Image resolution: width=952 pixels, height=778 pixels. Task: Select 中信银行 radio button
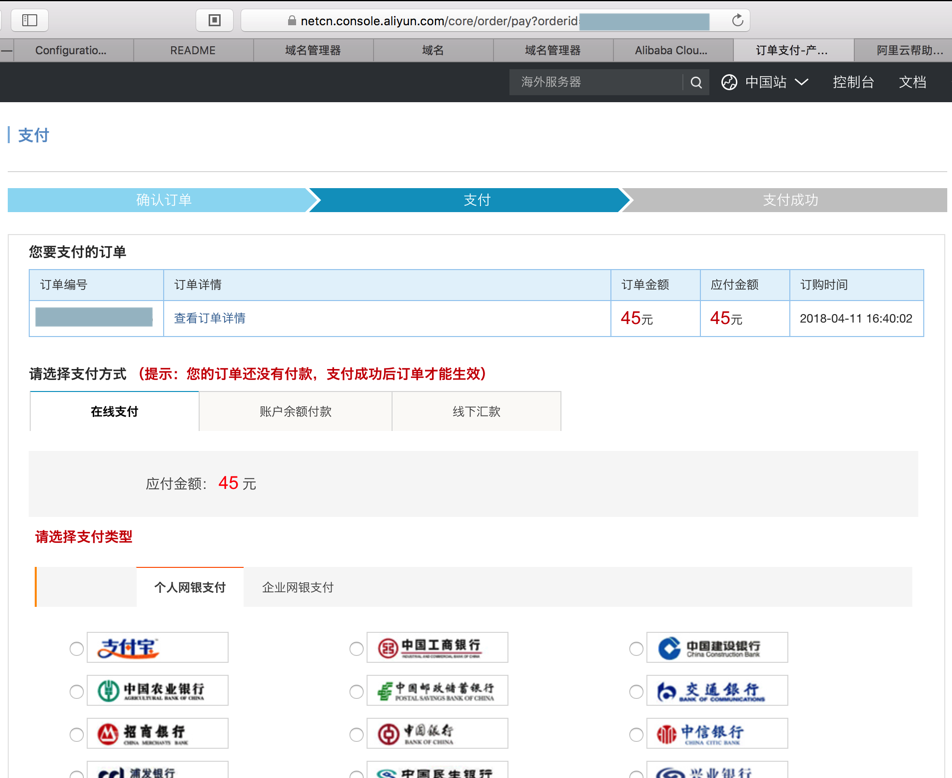(x=636, y=735)
